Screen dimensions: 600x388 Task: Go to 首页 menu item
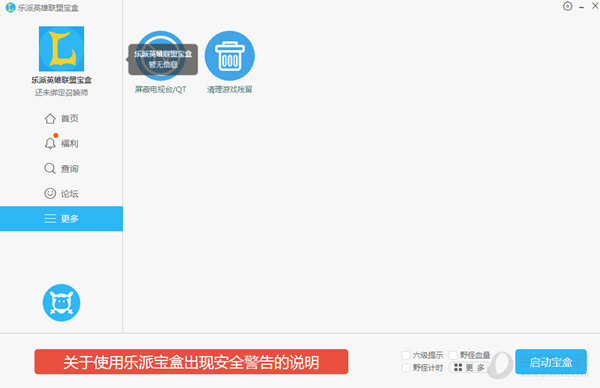[x=61, y=119]
